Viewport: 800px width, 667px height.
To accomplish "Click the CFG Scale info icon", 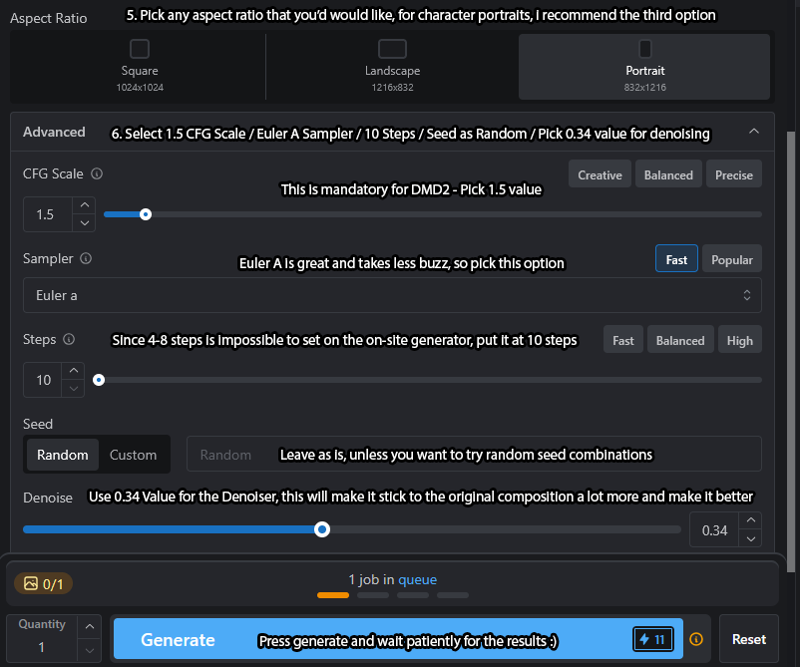I will pos(97,174).
